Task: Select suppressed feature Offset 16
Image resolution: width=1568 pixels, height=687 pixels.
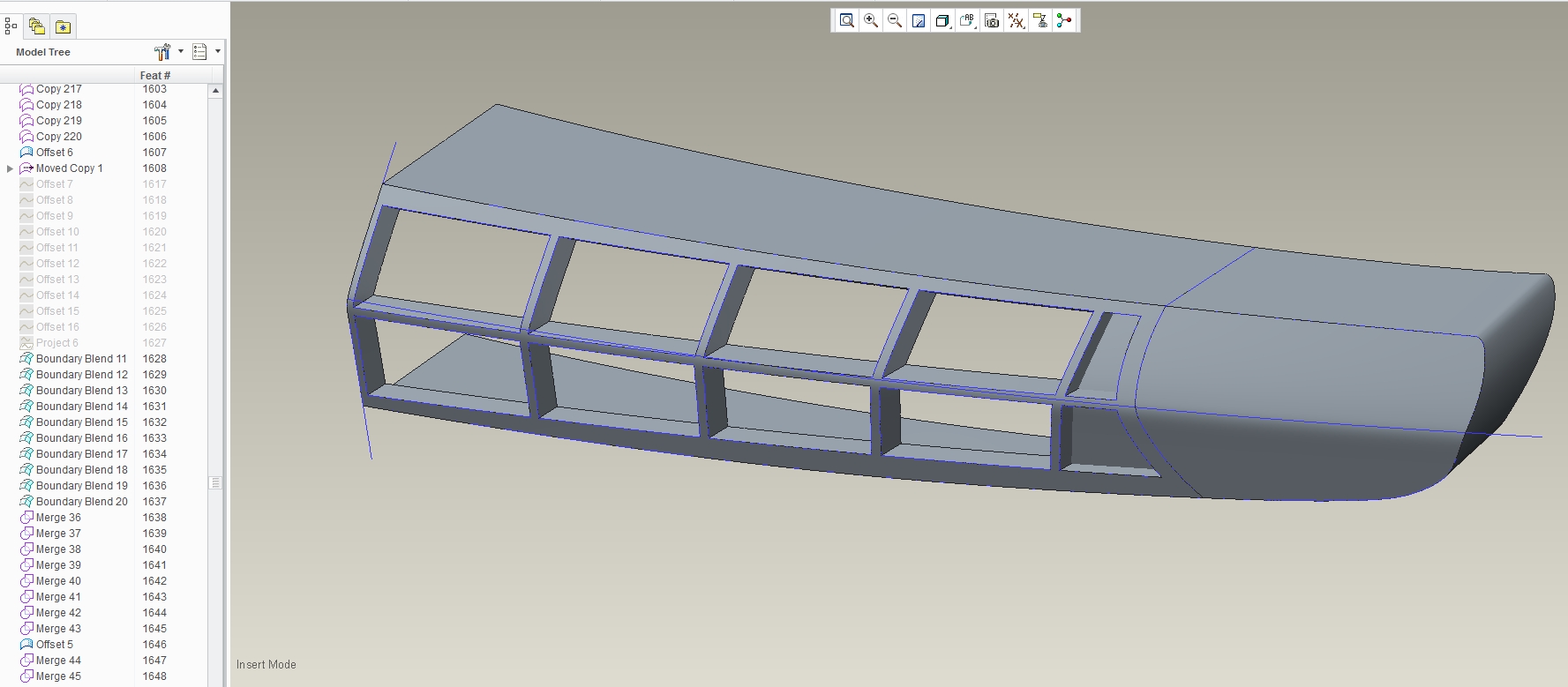Action: [57, 327]
